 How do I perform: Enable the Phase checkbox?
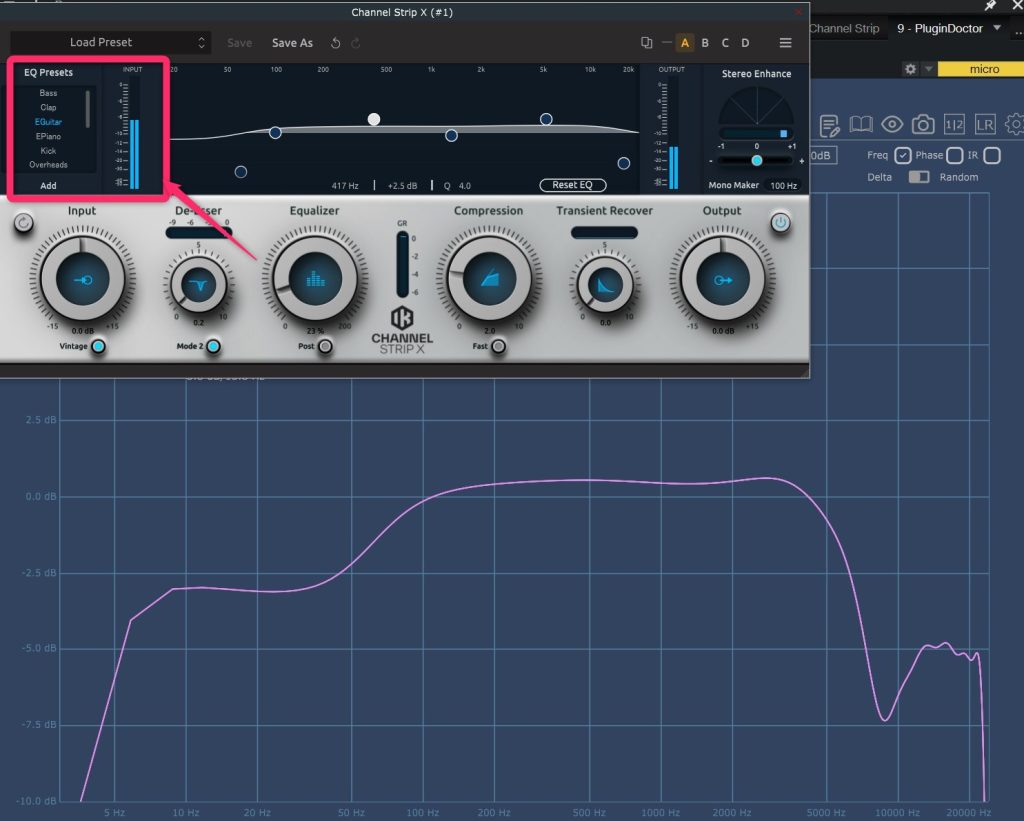coord(955,155)
